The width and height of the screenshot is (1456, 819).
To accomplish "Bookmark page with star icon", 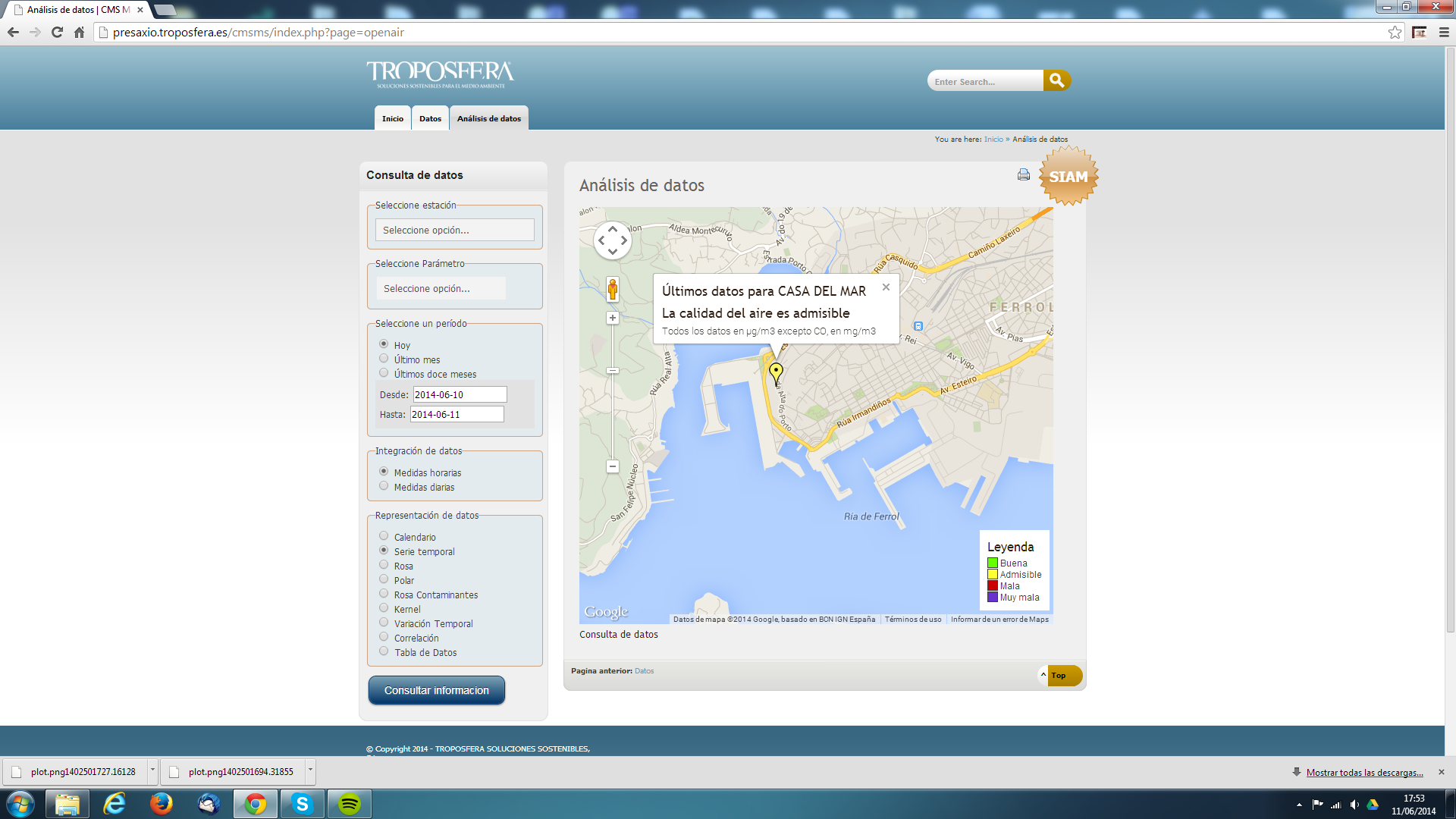I will [x=1395, y=32].
